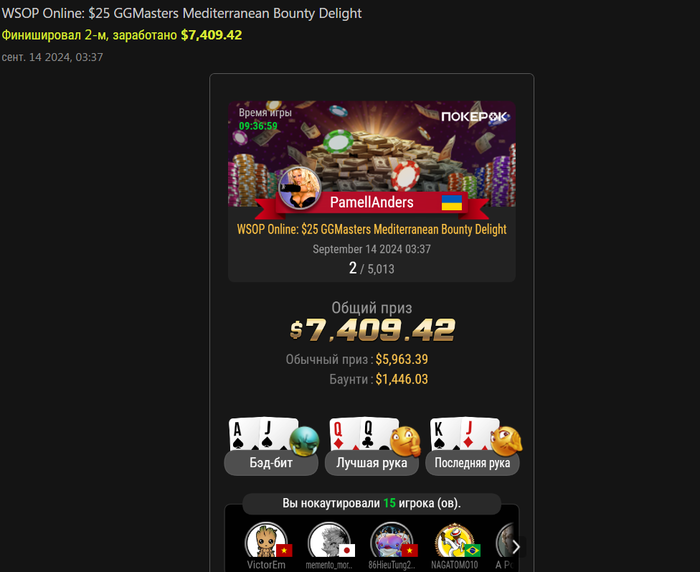Show next knocked-out players with right chevron
This screenshot has height=572, width=700.
516,547
